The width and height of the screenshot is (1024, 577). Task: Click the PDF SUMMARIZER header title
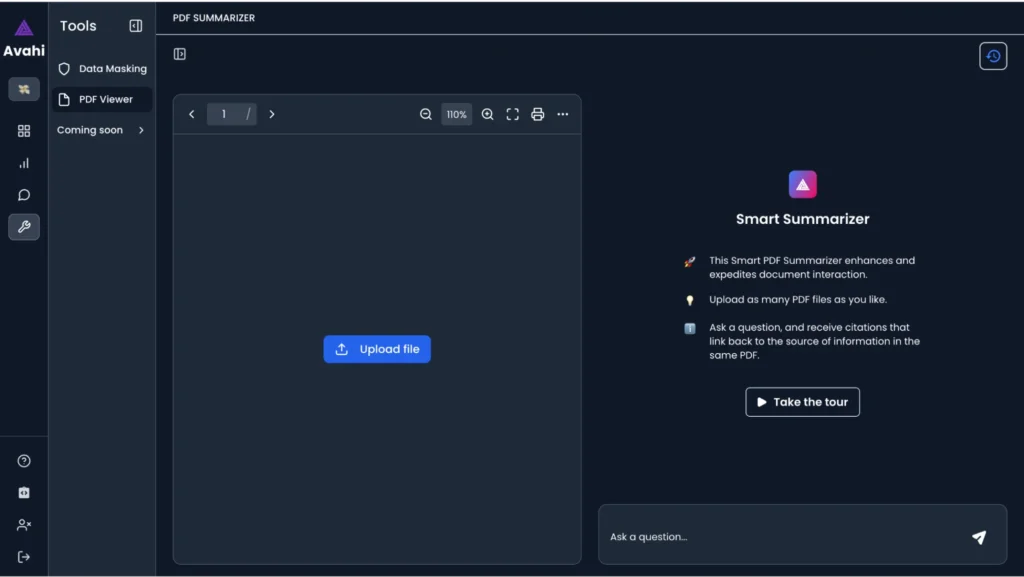click(x=214, y=18)
